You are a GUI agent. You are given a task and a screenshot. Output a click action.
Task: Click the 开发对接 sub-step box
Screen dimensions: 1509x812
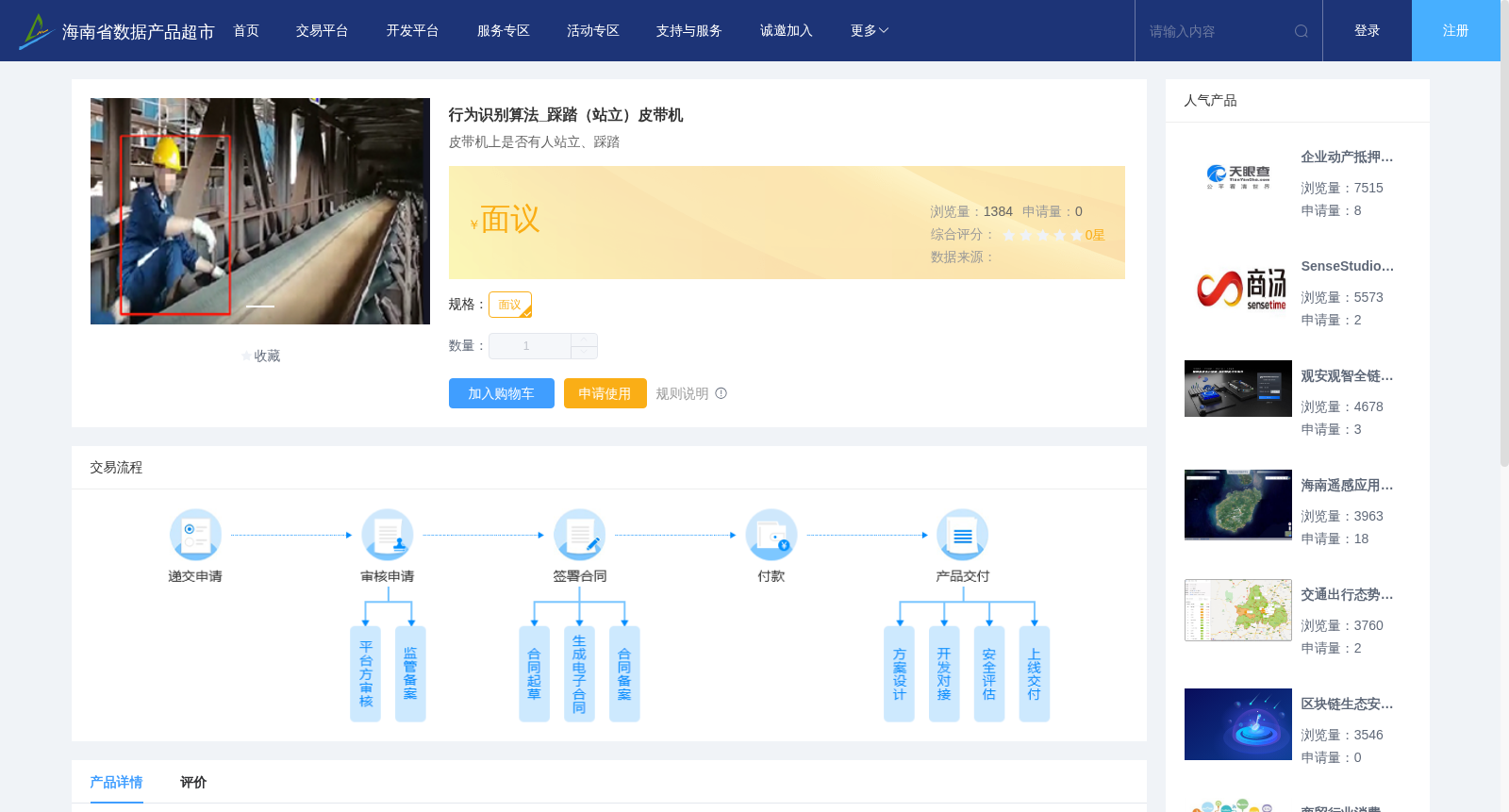pos(944,674)
